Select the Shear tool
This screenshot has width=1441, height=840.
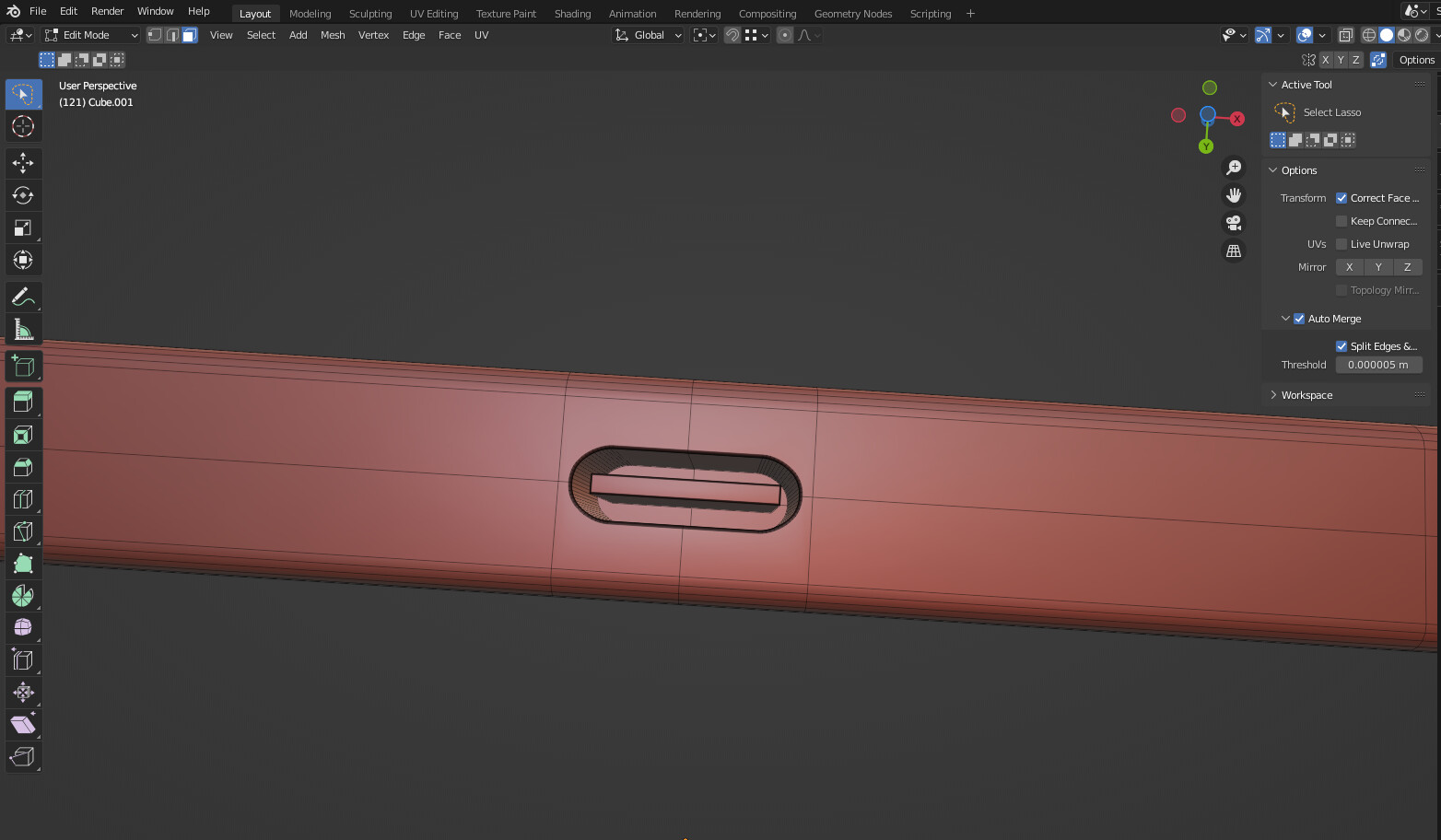coord(23,725)
